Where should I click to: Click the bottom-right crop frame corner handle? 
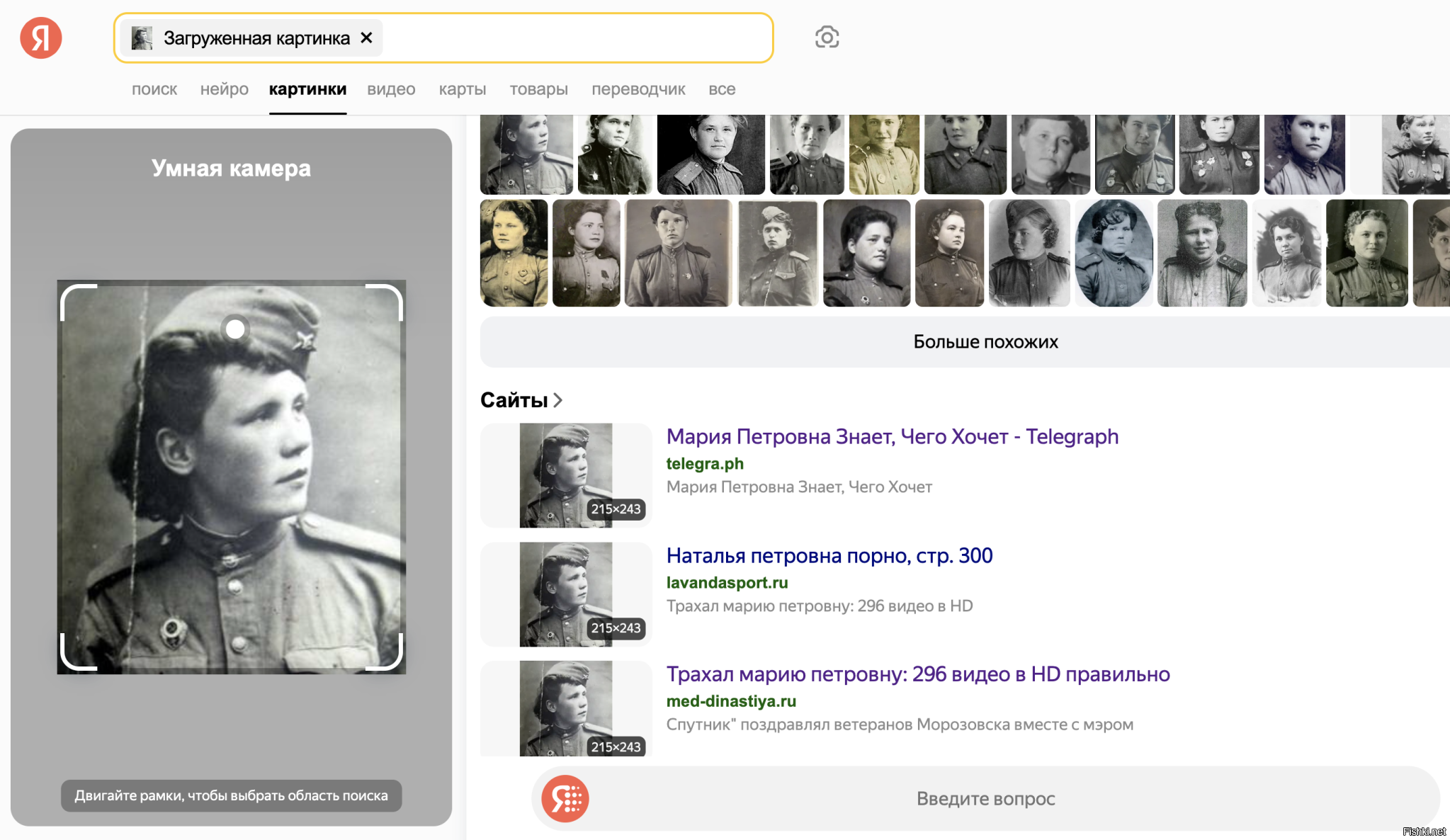397,664
